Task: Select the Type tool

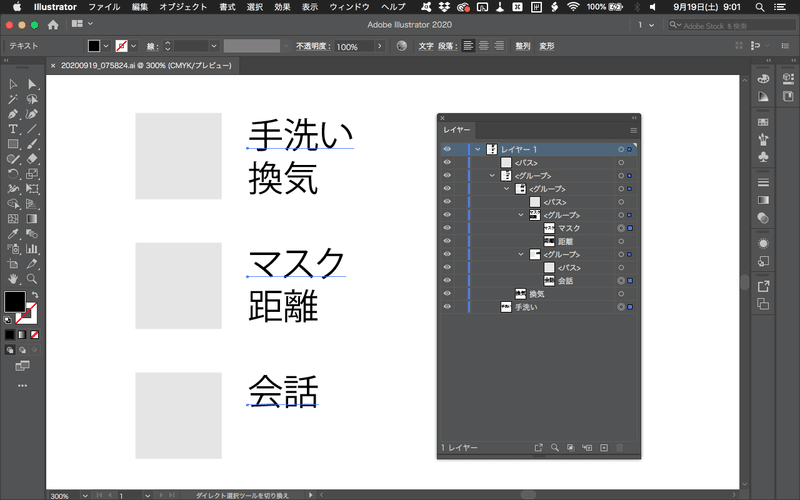Action: (13, 129)
